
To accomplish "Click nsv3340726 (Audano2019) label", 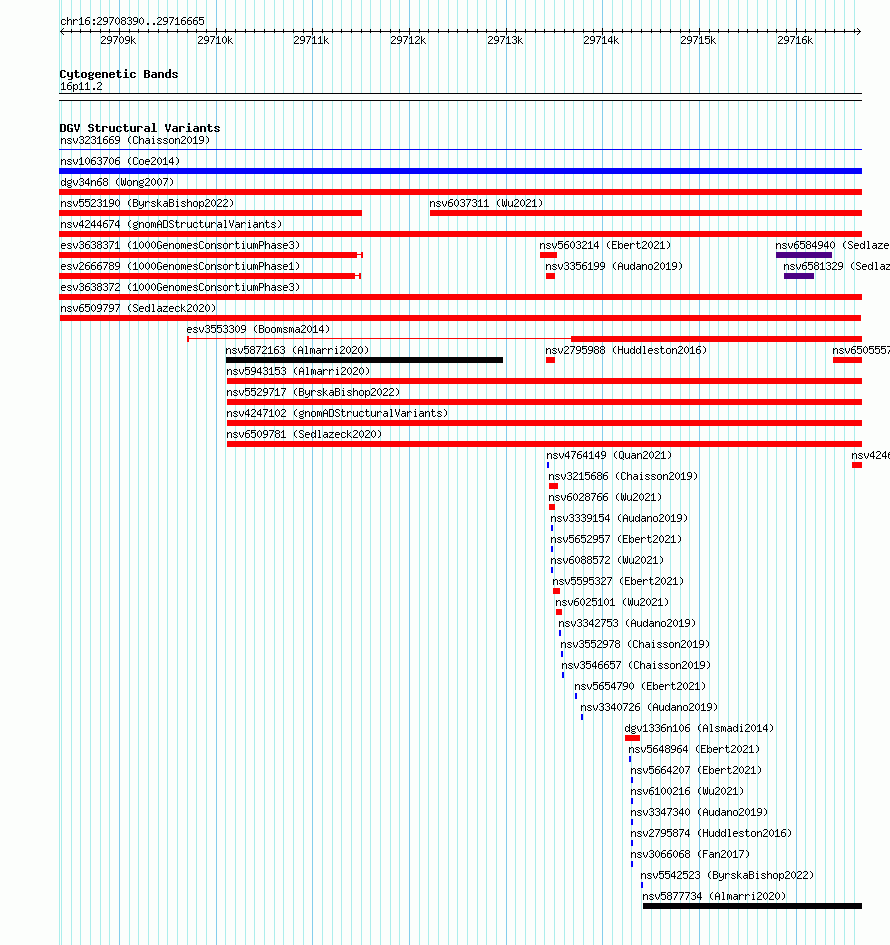I will click(649, 708).
